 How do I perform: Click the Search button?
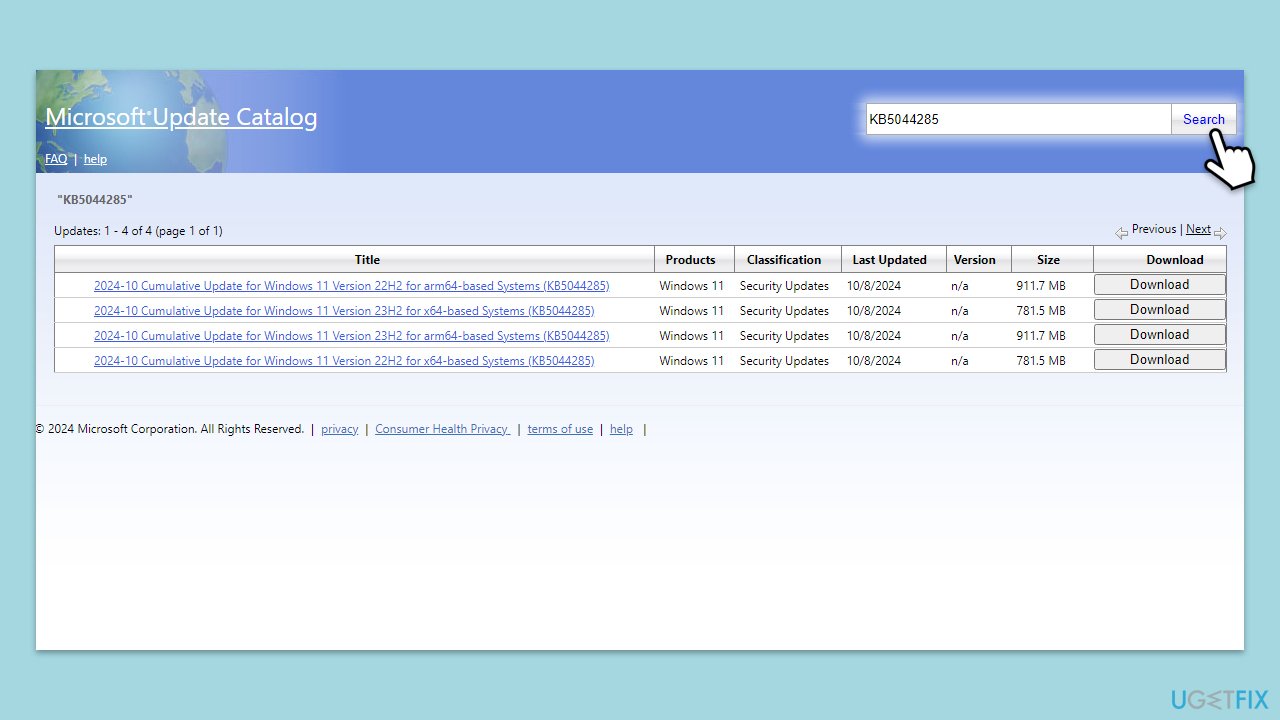(x=1204, y=119)
